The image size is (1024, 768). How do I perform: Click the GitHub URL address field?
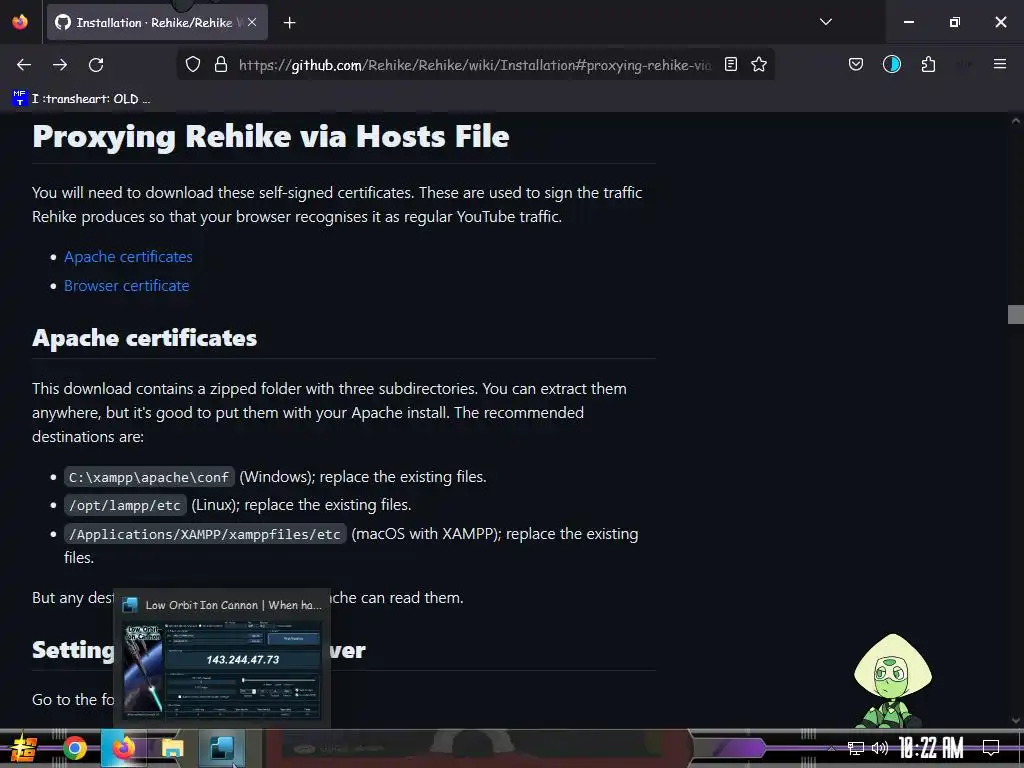tap(475, 65)
